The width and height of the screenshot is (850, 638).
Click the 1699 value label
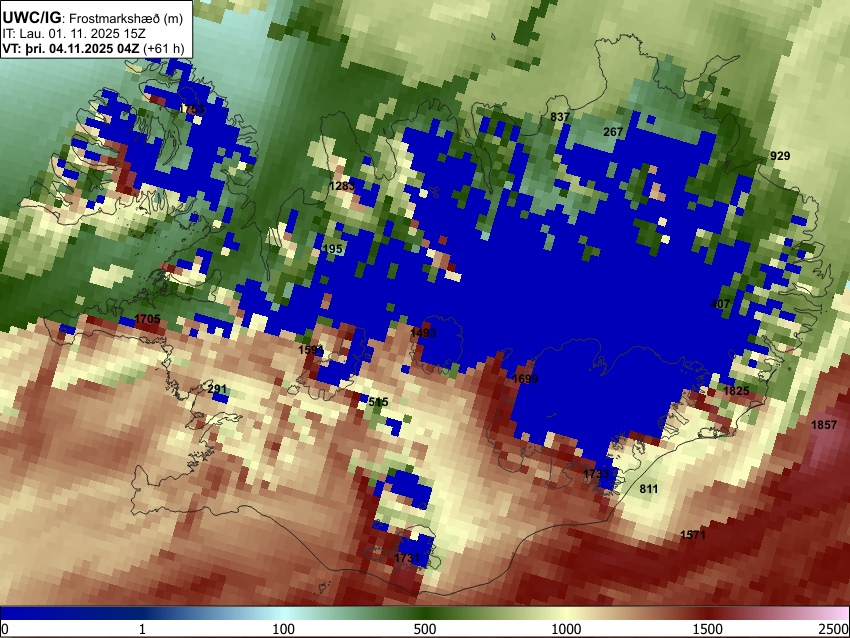click(x=525, y=378)
